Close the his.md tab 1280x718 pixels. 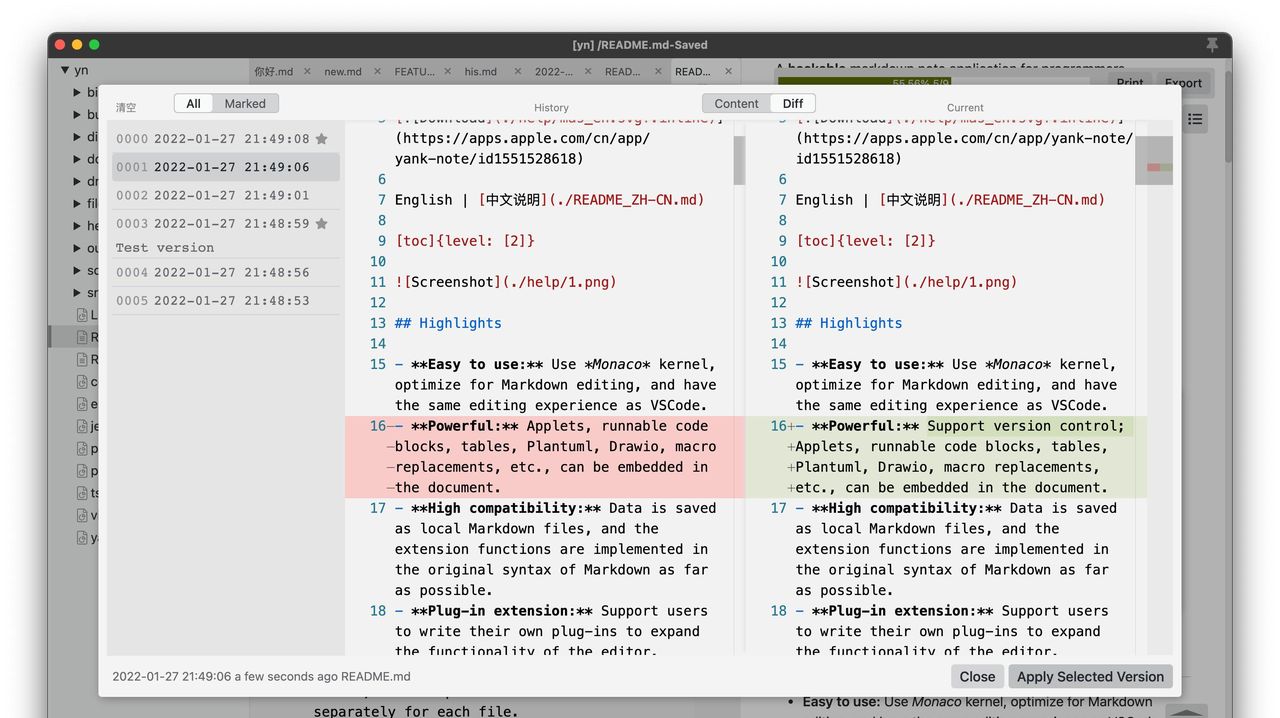[x=518, y=72]
